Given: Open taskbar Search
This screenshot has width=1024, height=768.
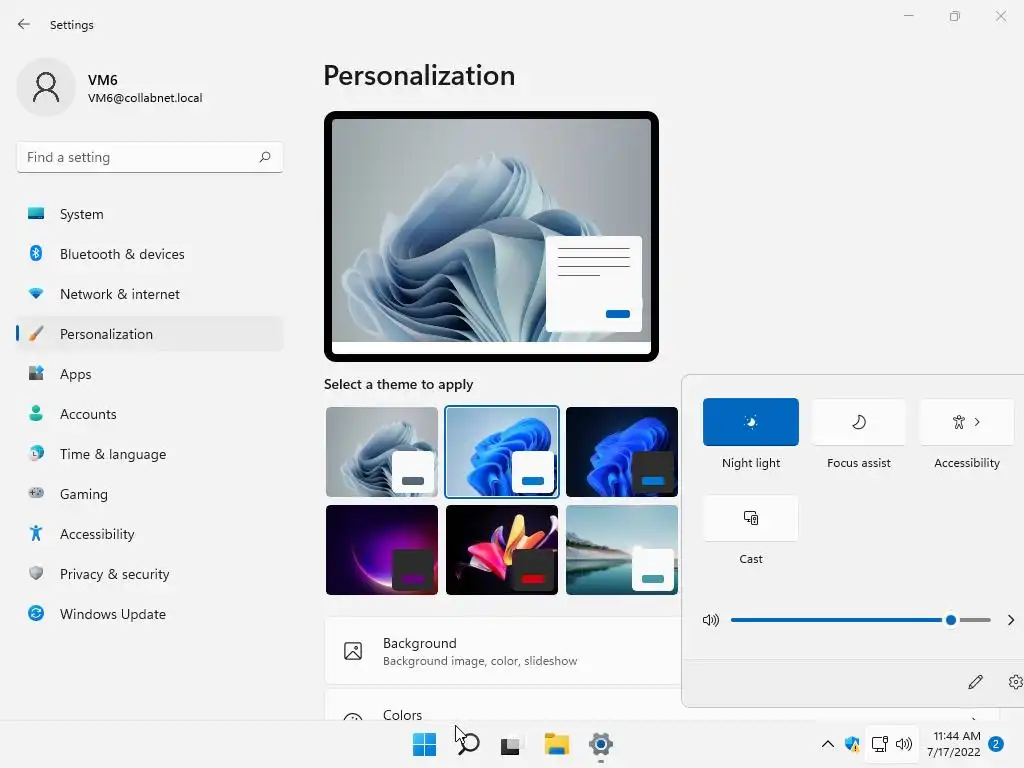Looking at the screenshot, I should [468, 744].
